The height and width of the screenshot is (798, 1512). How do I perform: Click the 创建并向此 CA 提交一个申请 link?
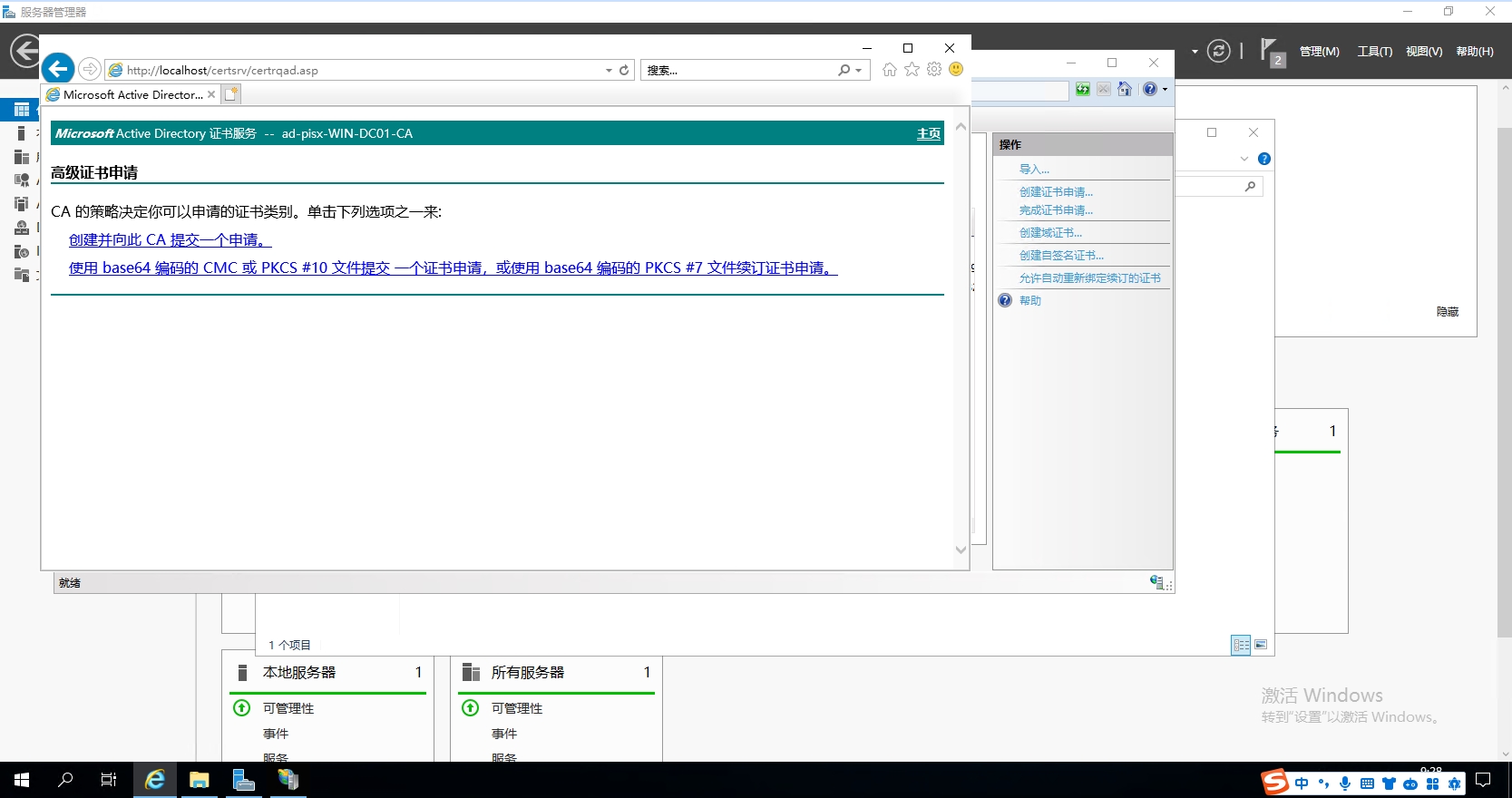point(170,240)
